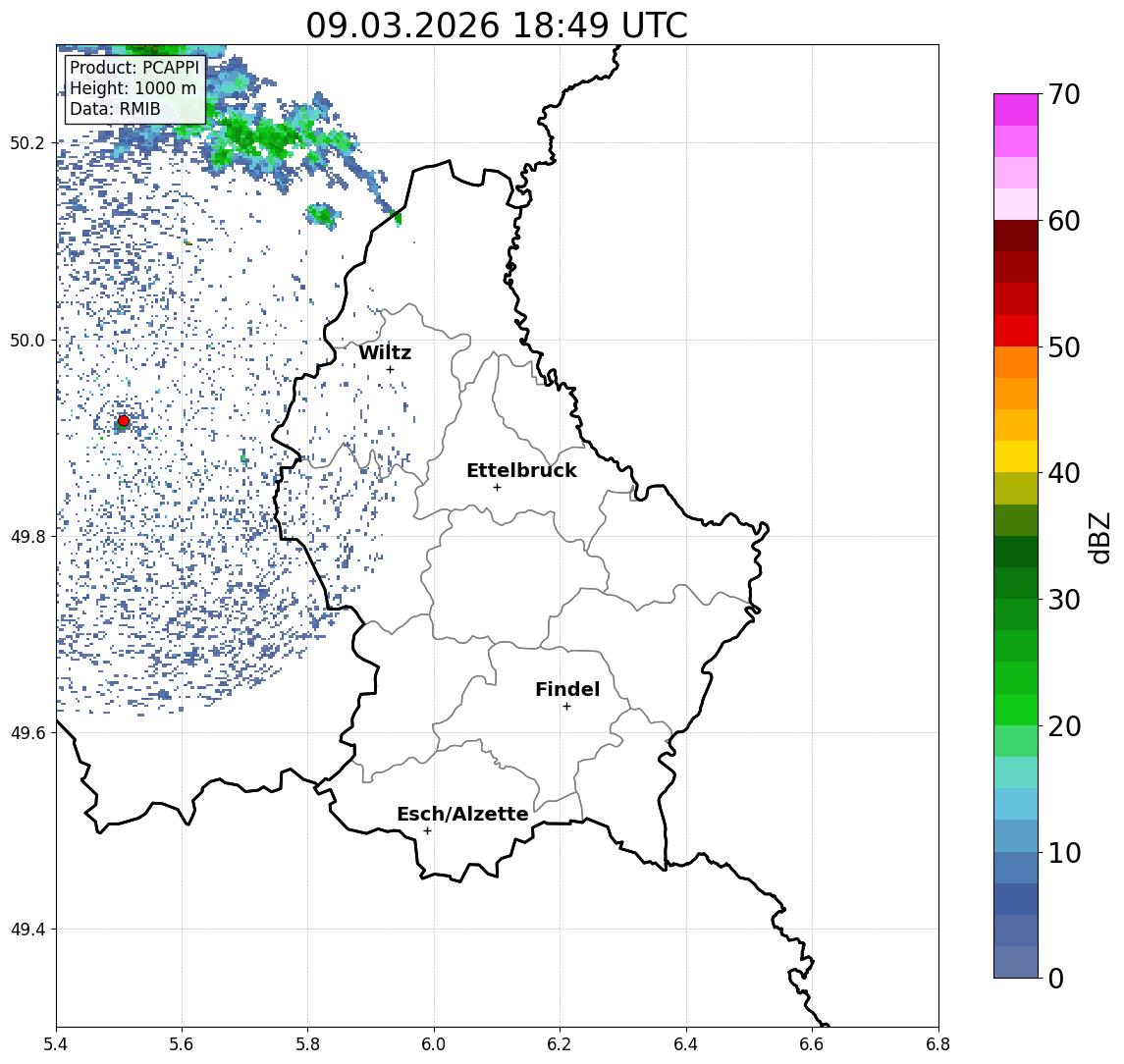Viewport: 1124px width, 1064px height.
Task: Click the longitude axis label 6.6
Action: click(813, 1044)
